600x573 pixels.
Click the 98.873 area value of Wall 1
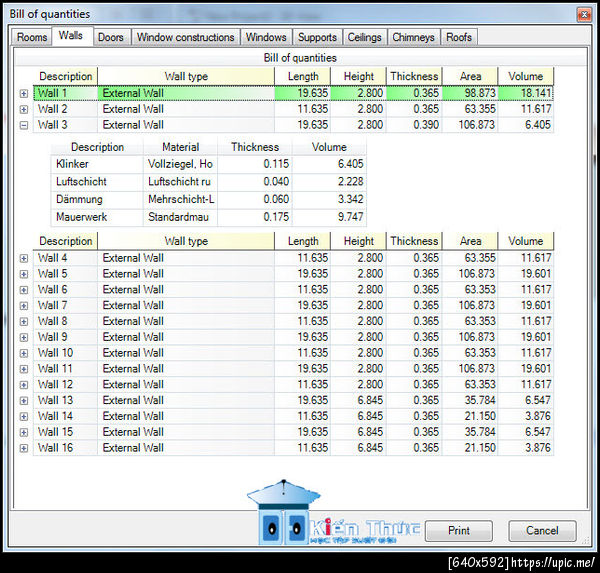tap(470, 93)
